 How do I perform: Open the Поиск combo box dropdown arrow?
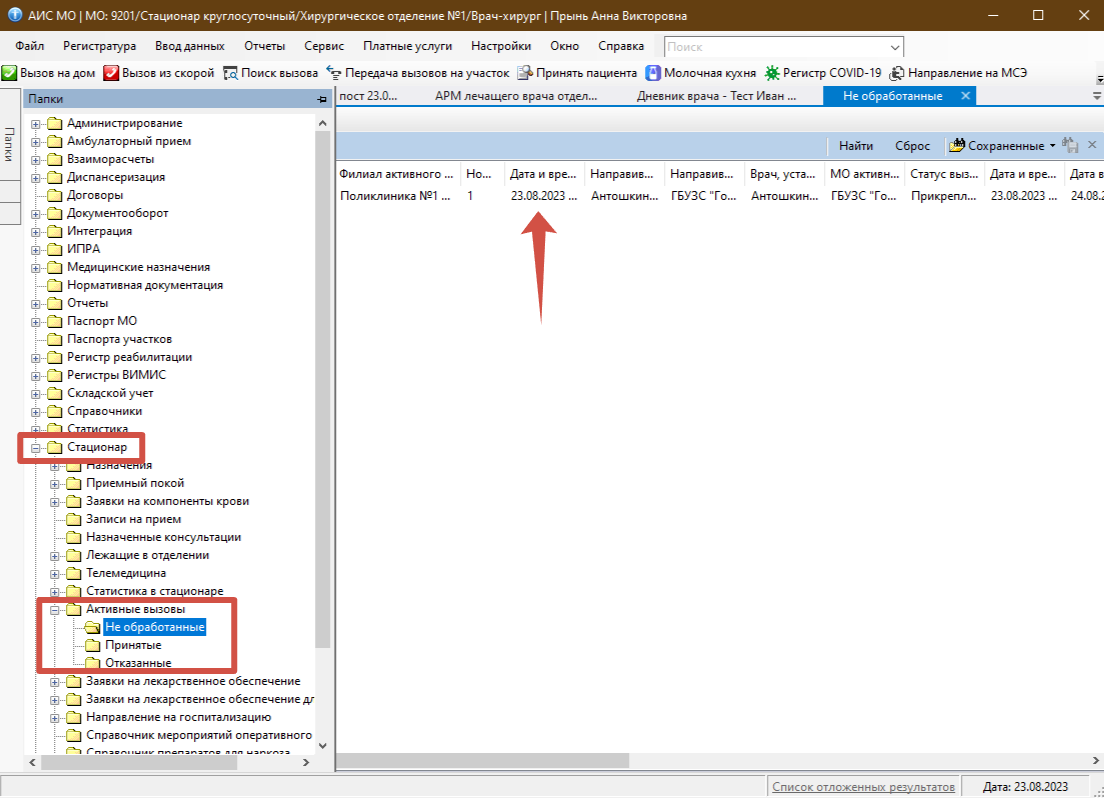895,47
